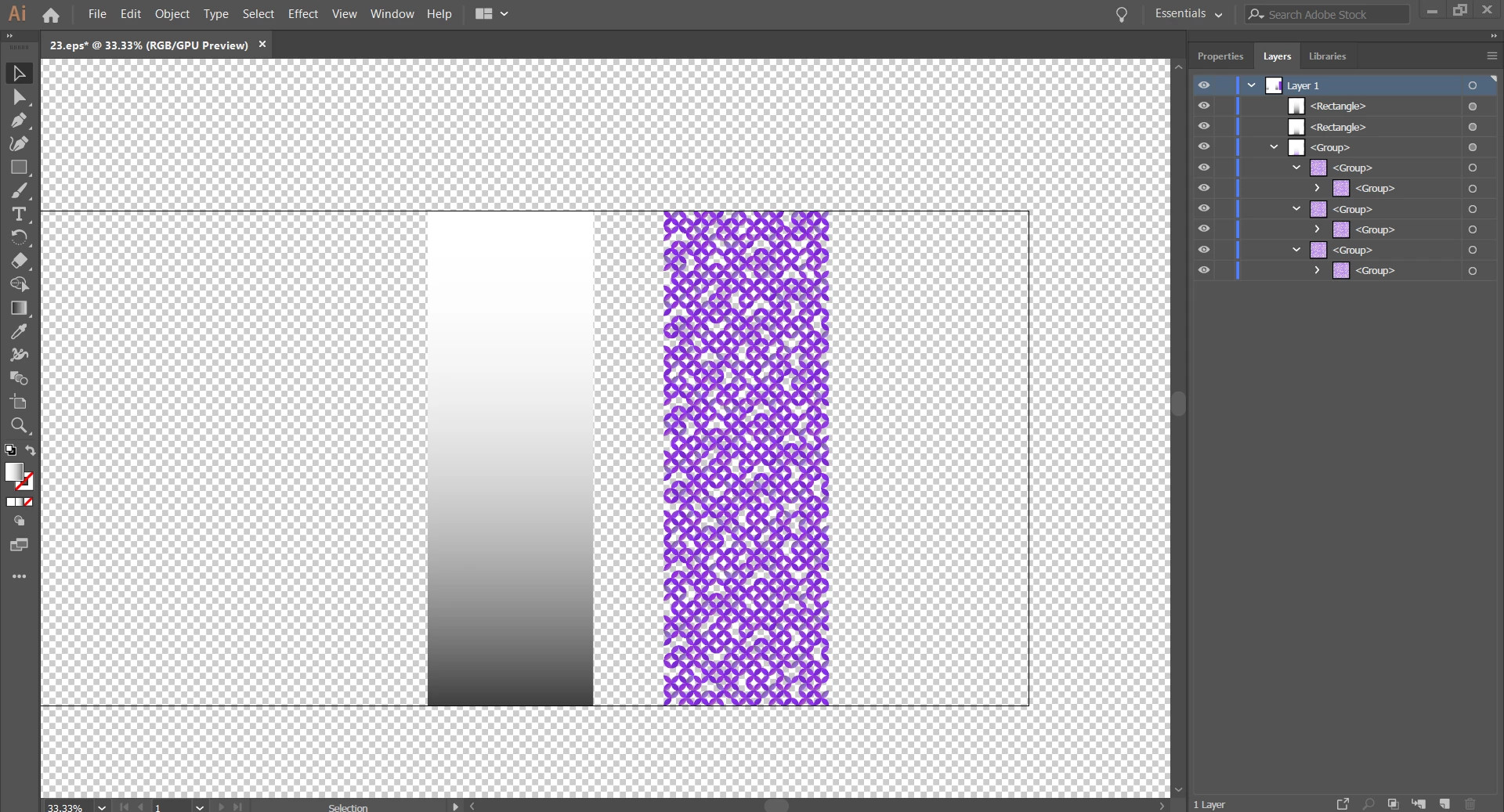This screenshot has height=812, width=1504.
Task: Go to the Home screen
Action: tap(51, 14)
